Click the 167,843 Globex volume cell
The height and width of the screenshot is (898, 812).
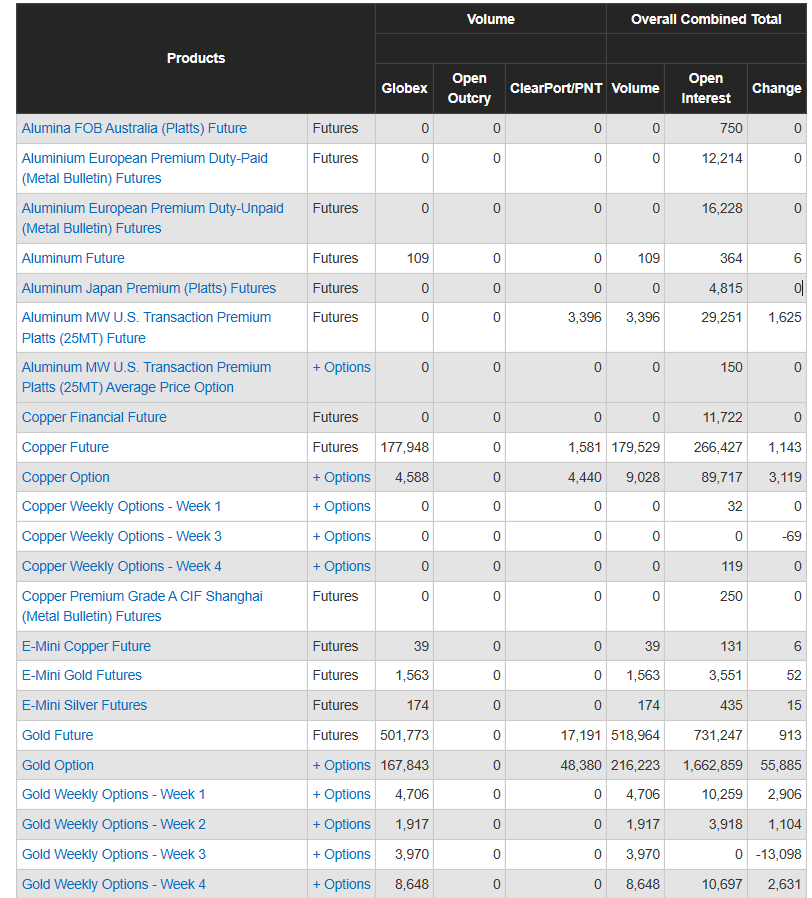404,765
